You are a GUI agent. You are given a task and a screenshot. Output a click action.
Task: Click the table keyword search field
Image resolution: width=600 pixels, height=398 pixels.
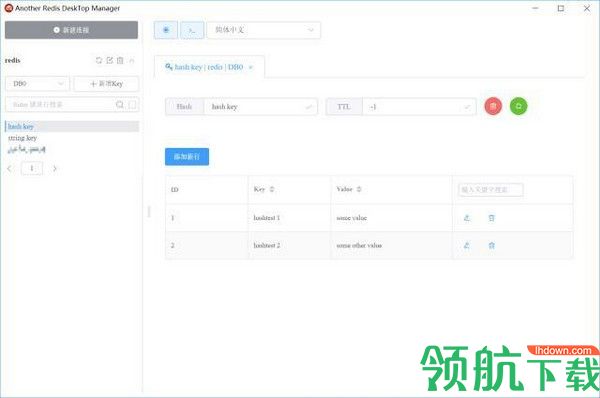tap(491, 189)
